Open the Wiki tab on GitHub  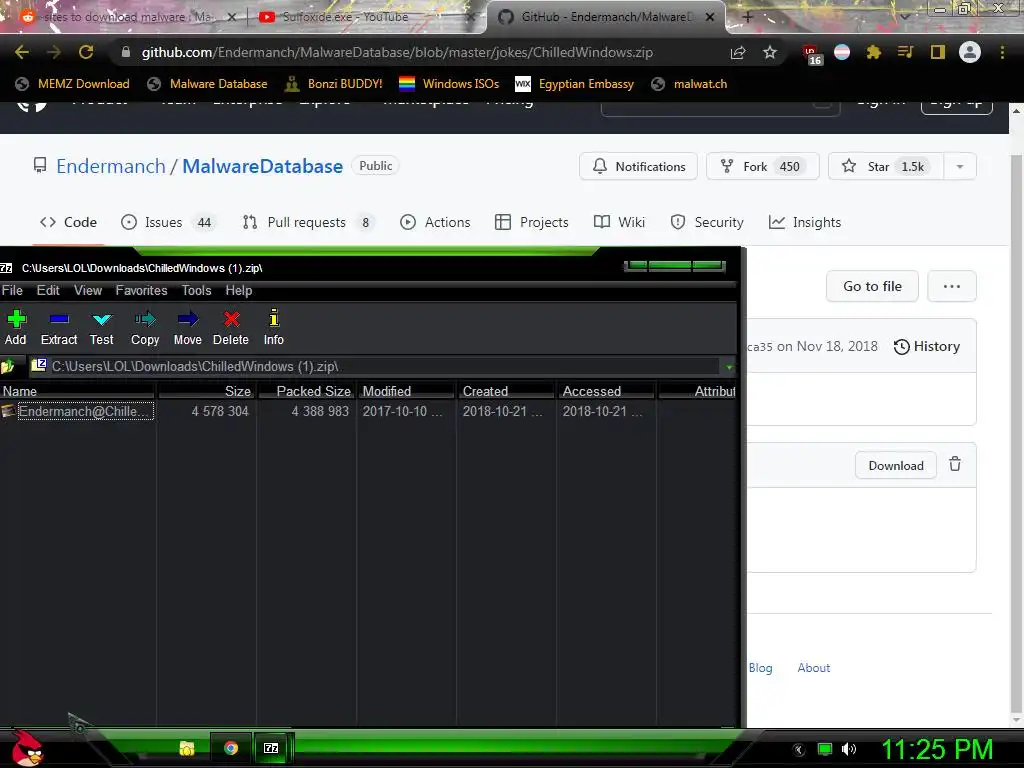[619, 222]
